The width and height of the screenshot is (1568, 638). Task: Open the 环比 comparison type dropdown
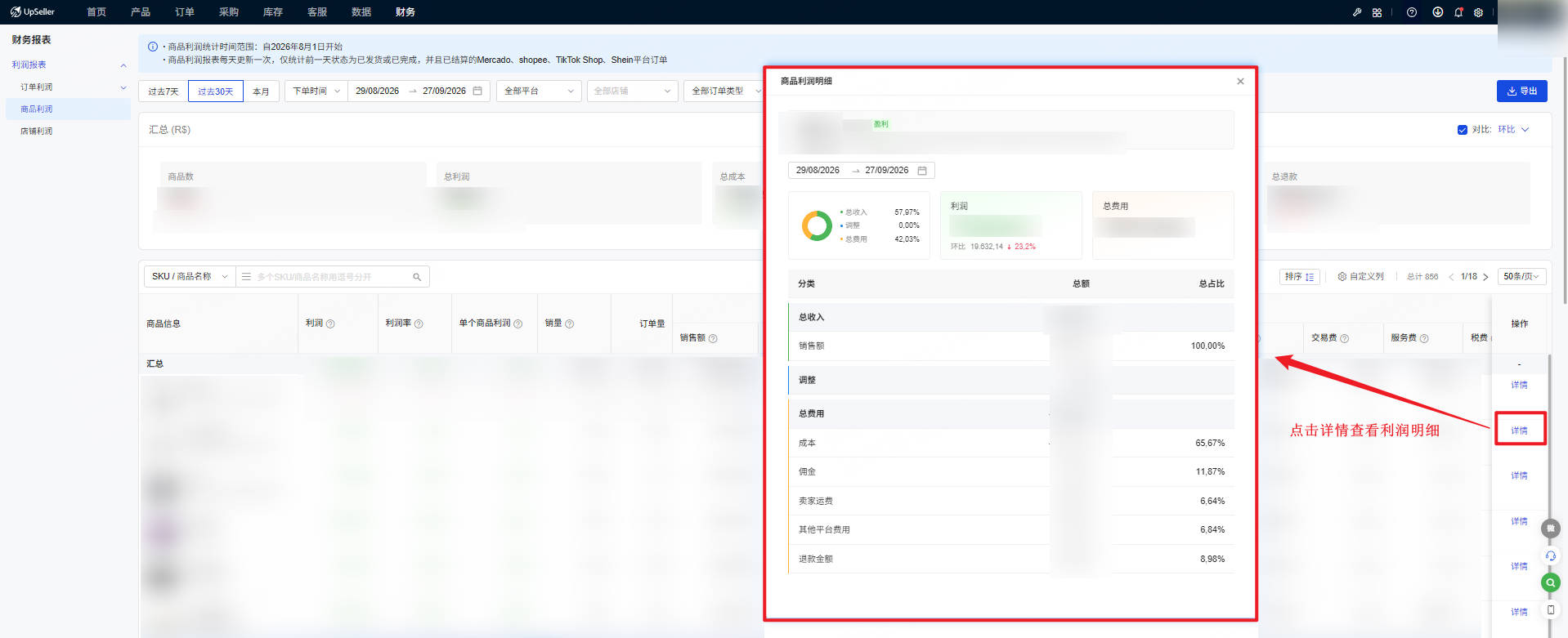tap(1513, 130)
